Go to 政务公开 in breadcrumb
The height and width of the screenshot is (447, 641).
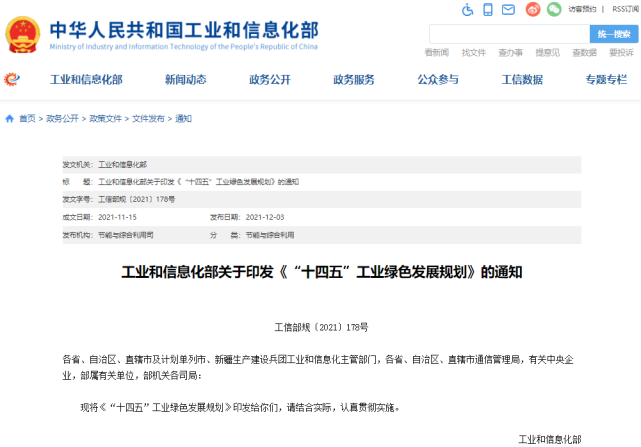(x=62, y=119)
